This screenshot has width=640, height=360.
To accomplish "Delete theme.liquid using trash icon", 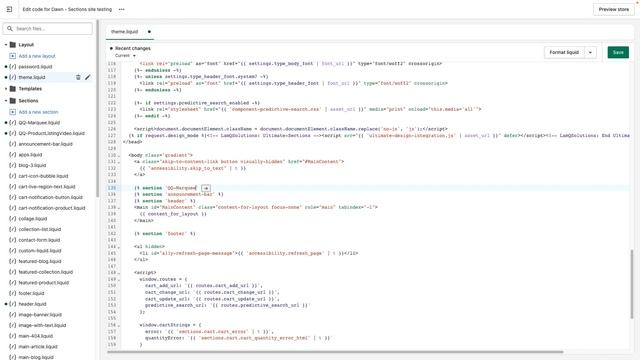I will (x=78, y=77).
